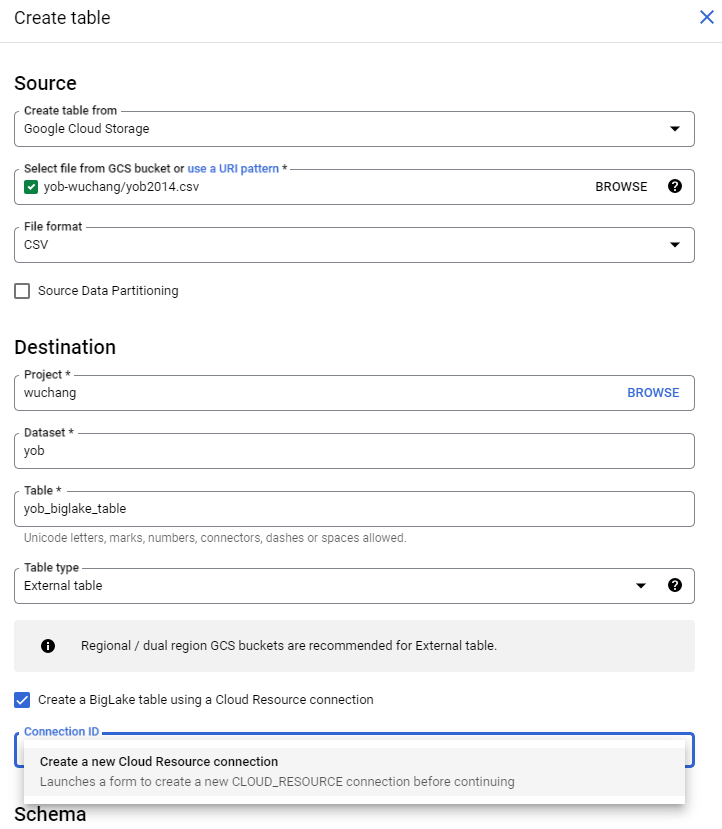Click help icon beside GCS file BROWSE
The height and width of the screenshot is (829, 722).
coord(675,186)
